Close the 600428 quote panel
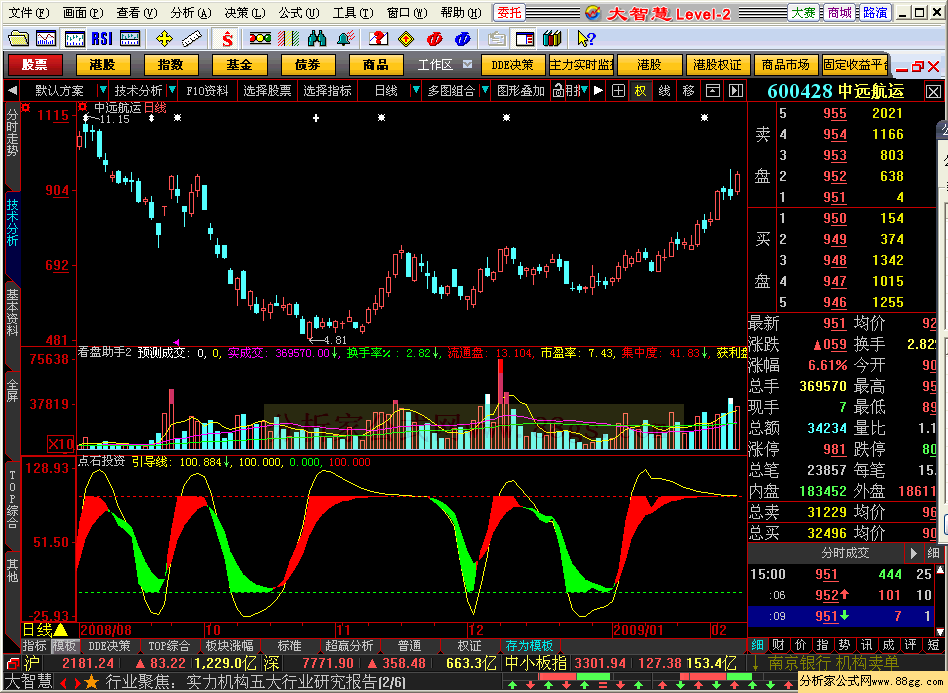 pyautogui.click(x=933, y=92)
